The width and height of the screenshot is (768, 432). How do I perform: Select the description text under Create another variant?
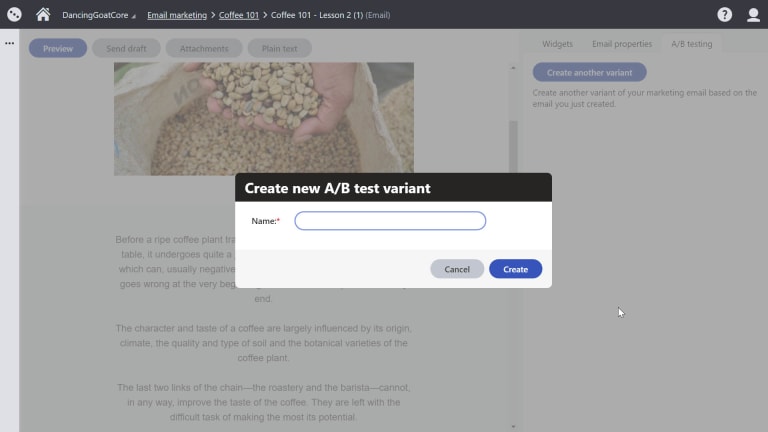645,98
